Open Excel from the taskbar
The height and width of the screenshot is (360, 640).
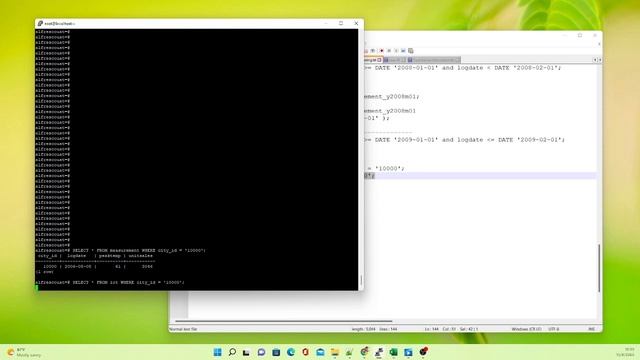pos(393,352)
